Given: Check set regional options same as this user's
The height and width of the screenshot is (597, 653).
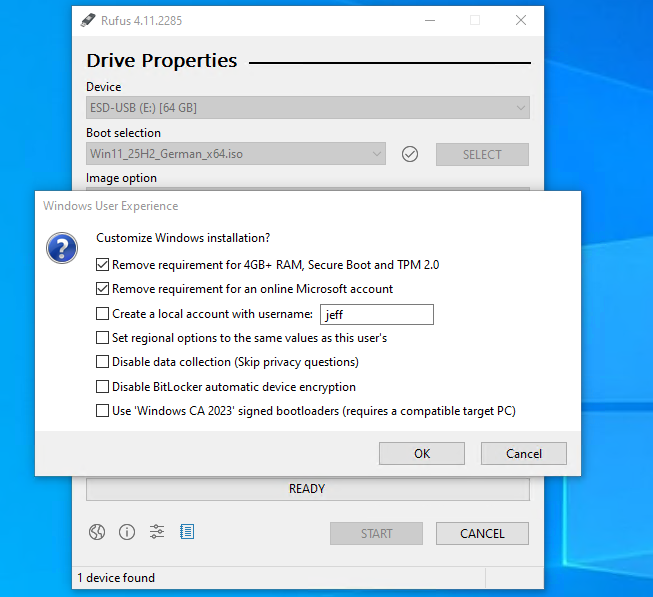Looking at the screenshot, I should point(103,338).
